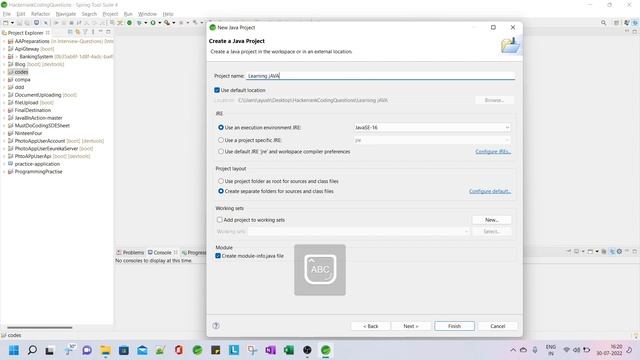Click the Next button
This screenshot has width=640, height=360.
[x=411, y=326]
